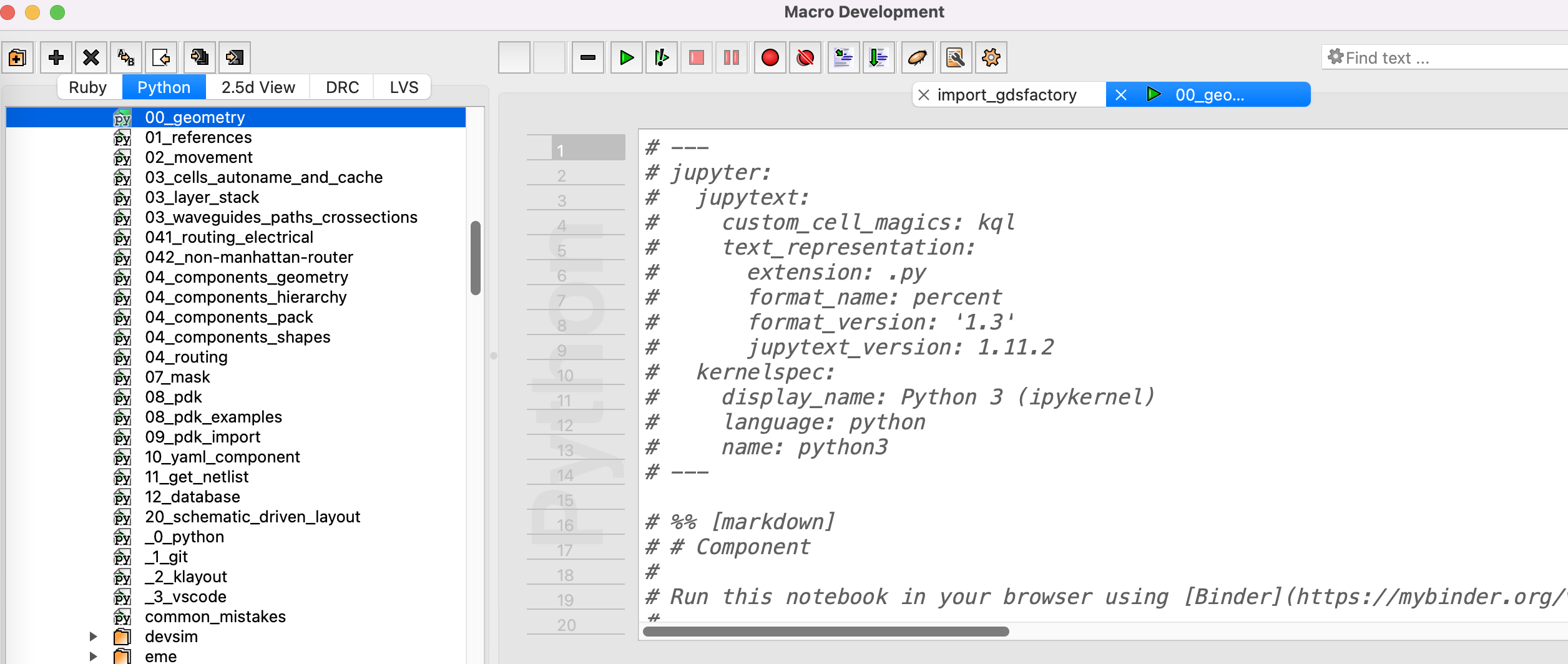This screenshot has height=664, width=1568.
Task: Expand the devsim folder
Action: (94, 636)
